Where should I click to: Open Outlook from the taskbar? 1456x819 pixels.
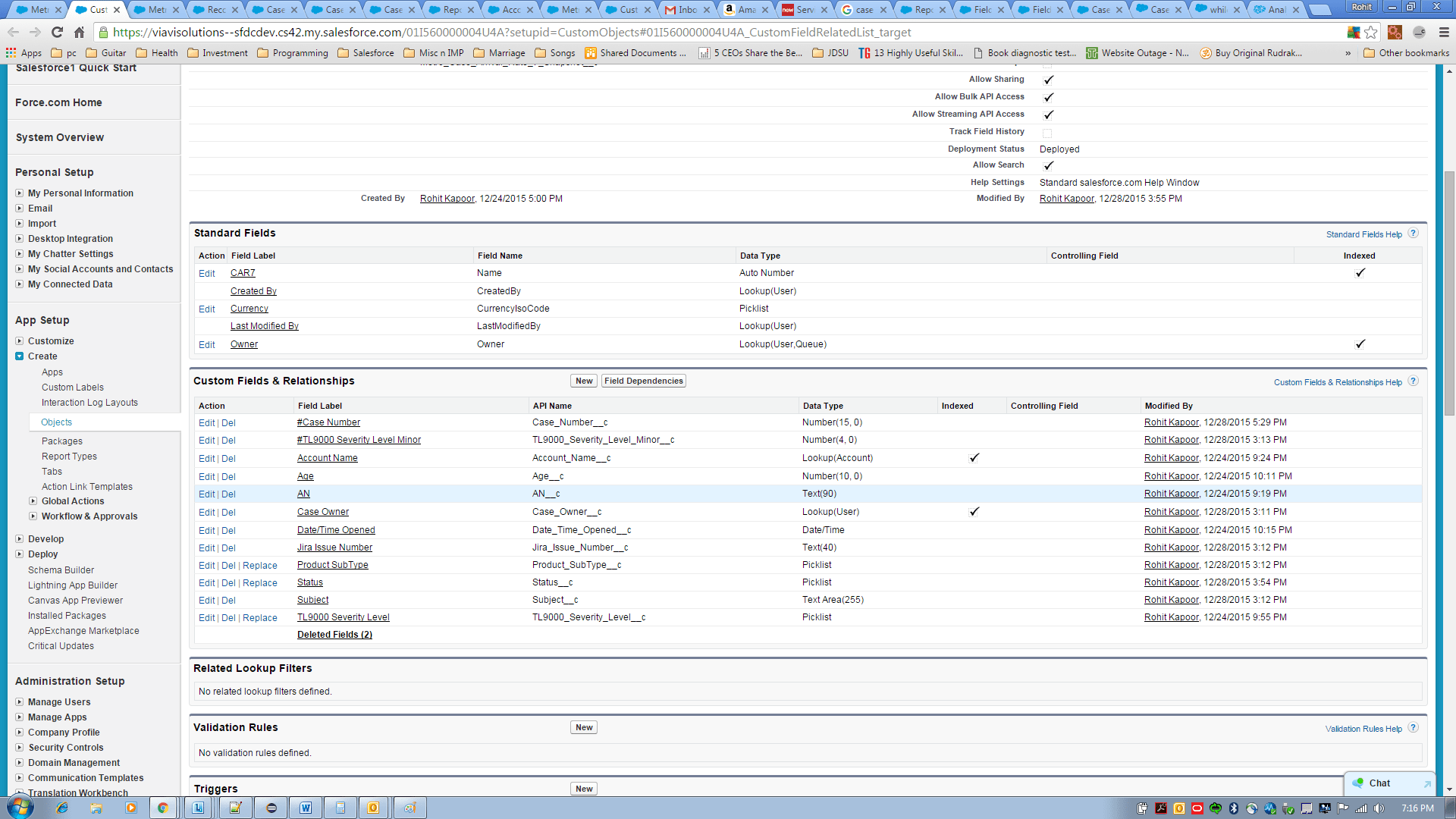[372, 808]
